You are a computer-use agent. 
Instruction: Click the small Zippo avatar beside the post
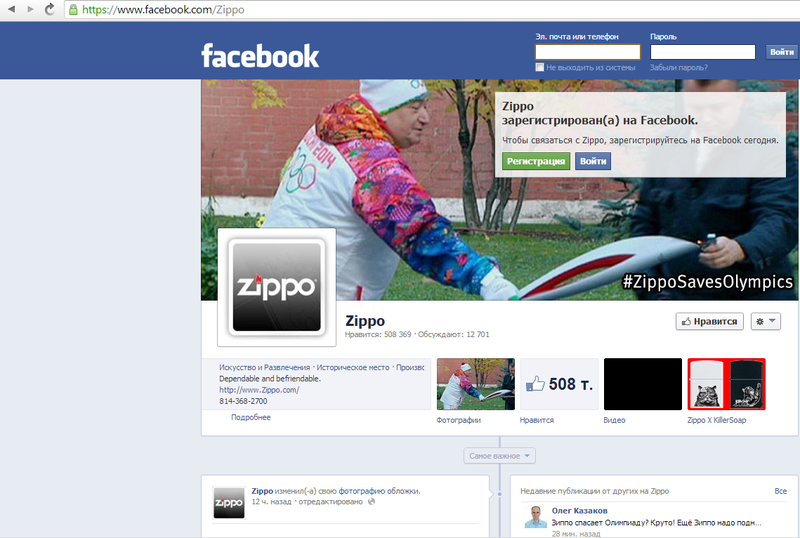coord(229,503)
